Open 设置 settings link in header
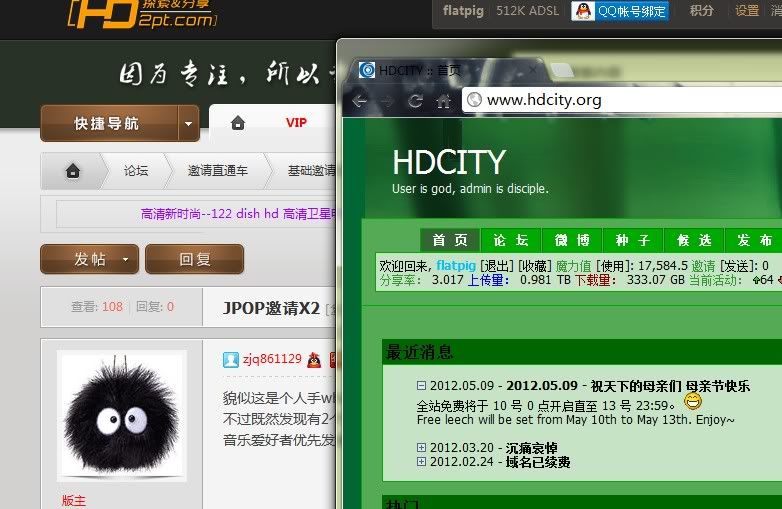 click(747, 10)
